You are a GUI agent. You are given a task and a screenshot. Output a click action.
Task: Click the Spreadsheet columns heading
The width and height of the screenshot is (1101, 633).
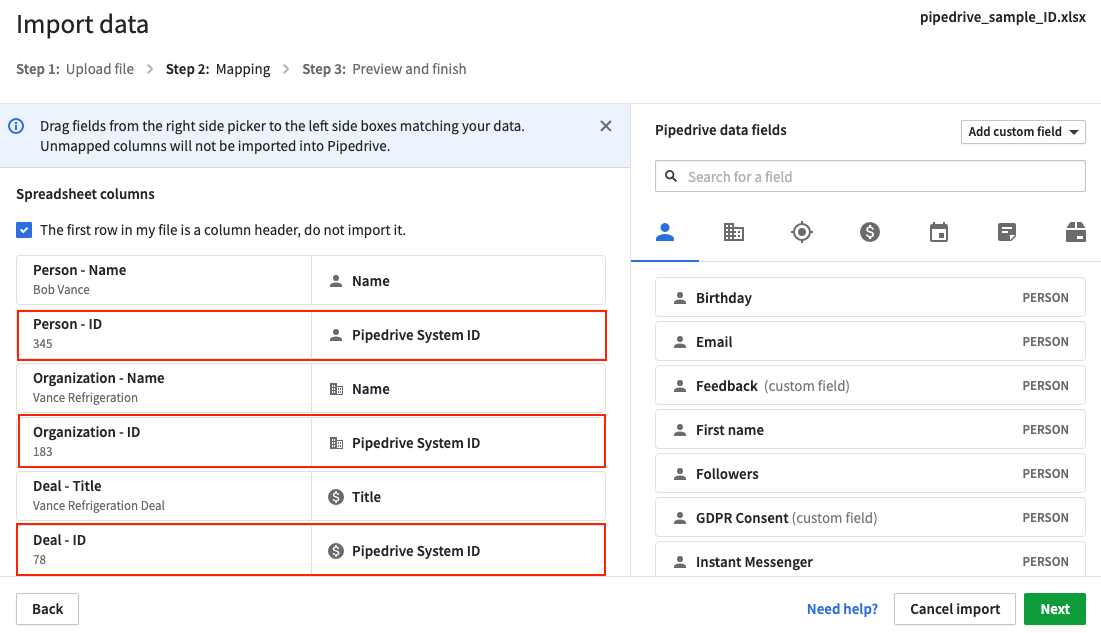tap(86, 194)
